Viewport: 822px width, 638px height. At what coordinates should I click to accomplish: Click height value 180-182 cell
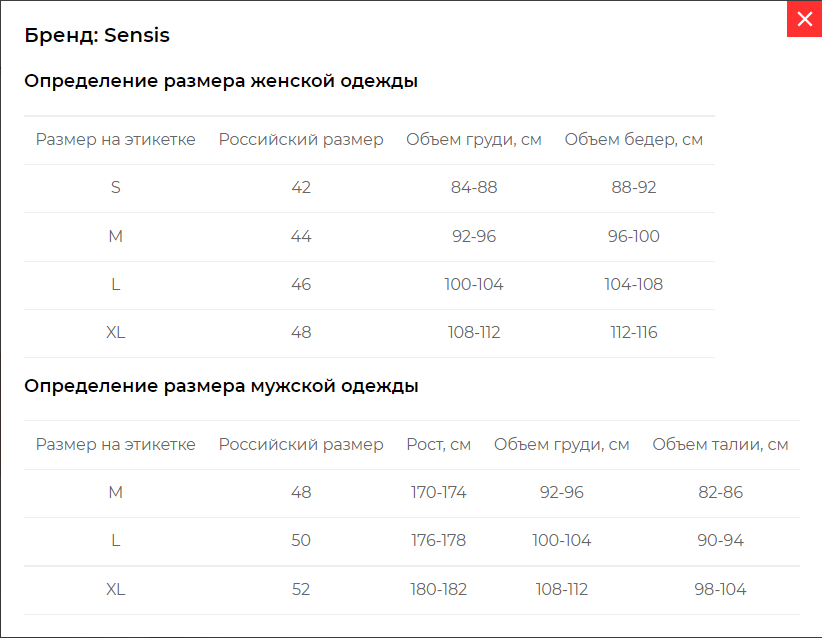(438, 589)
